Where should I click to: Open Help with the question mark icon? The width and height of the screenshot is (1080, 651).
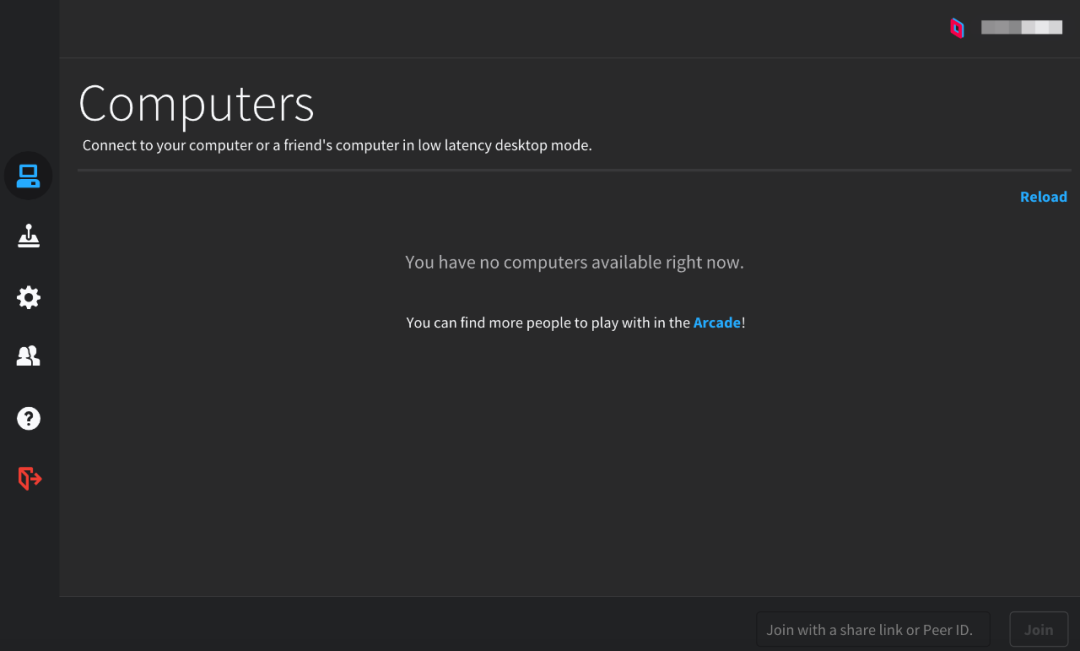[28, 418]
